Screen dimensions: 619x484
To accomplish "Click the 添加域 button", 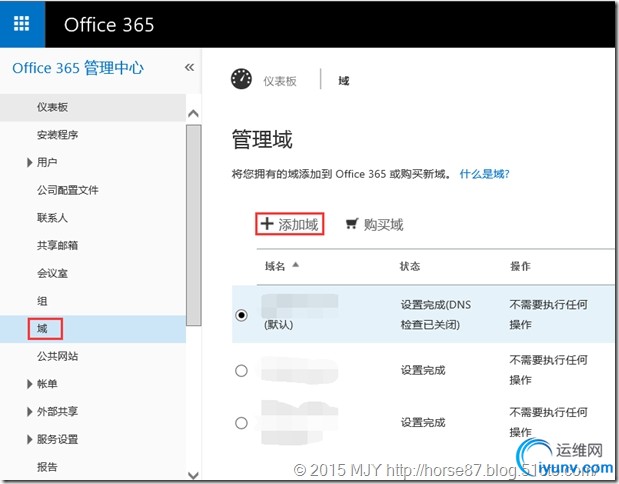I will point(290,224).
